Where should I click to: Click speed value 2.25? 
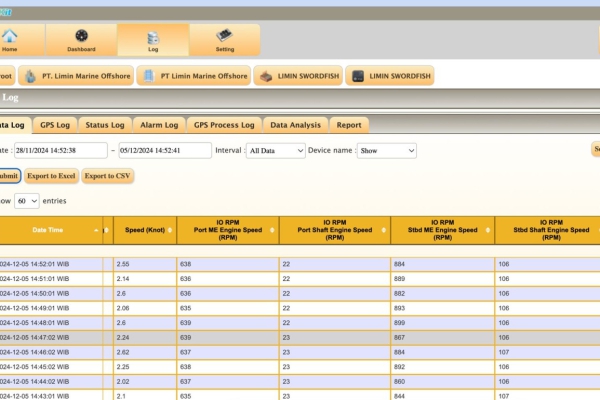click(x=123, y=367)
